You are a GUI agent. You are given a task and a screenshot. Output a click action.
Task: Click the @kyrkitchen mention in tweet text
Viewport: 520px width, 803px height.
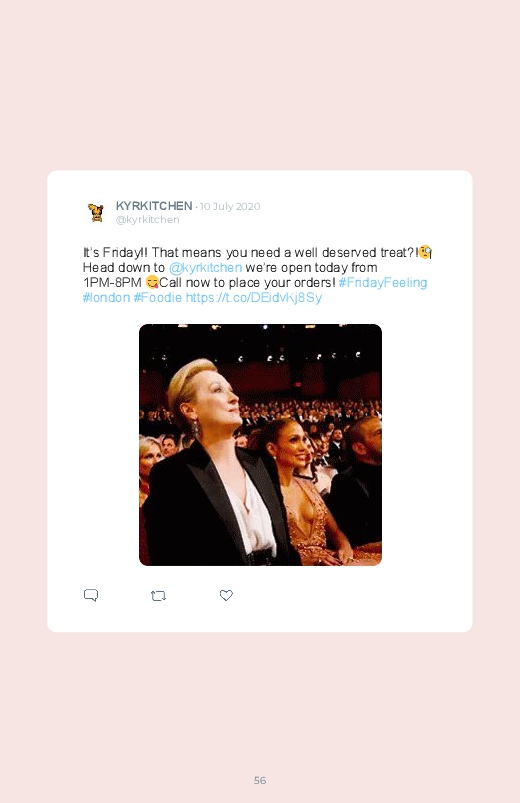click(205, 267)
